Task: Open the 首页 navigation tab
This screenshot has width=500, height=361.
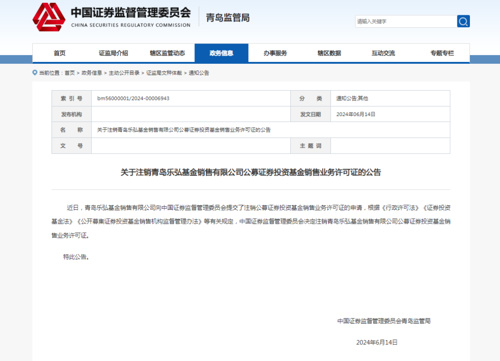Action: click(x=60, y=53)
